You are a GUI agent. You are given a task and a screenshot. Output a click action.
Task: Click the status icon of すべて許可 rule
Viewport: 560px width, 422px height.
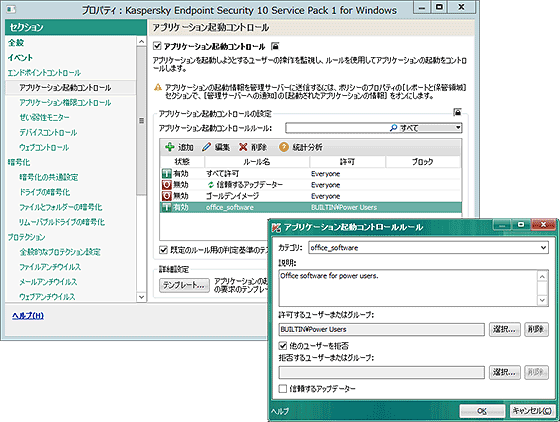pyautogui.click(x=166, y=174)
